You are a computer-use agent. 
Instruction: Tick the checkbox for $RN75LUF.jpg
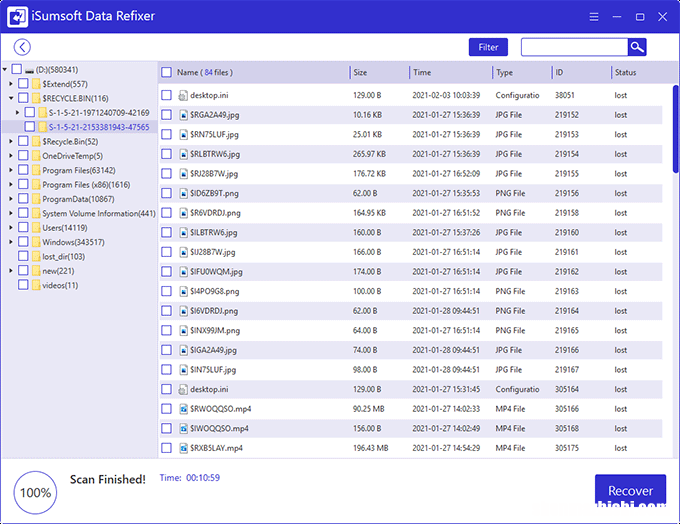click(x=167, y=134)
